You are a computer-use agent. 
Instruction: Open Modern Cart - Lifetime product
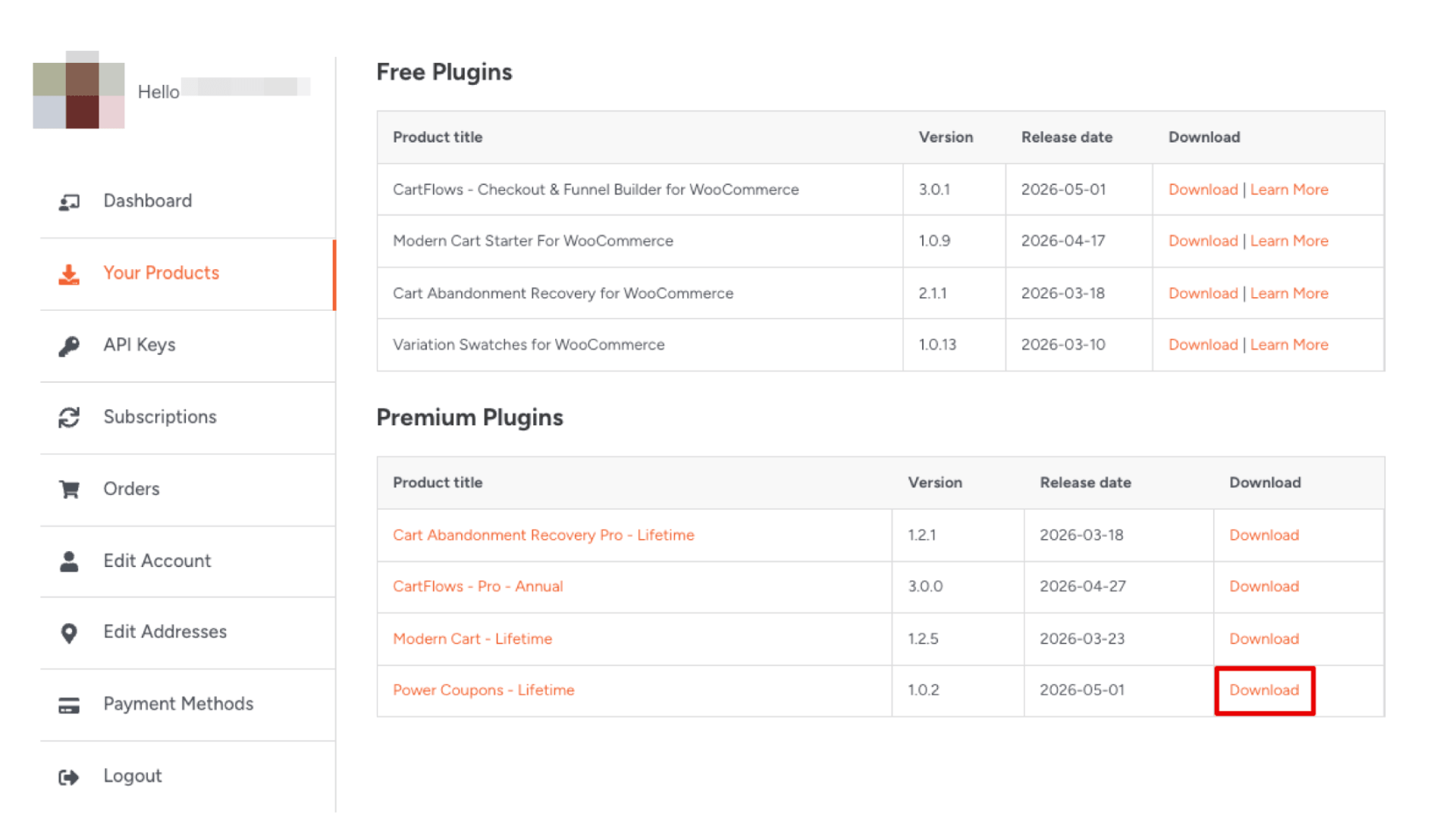[472, 639]
